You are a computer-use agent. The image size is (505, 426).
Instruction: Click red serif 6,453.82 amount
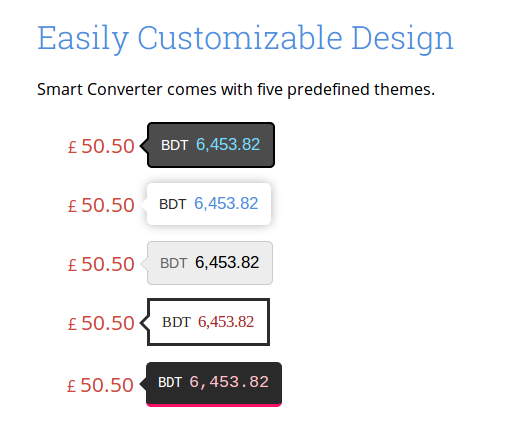click(x=226, y=322)
